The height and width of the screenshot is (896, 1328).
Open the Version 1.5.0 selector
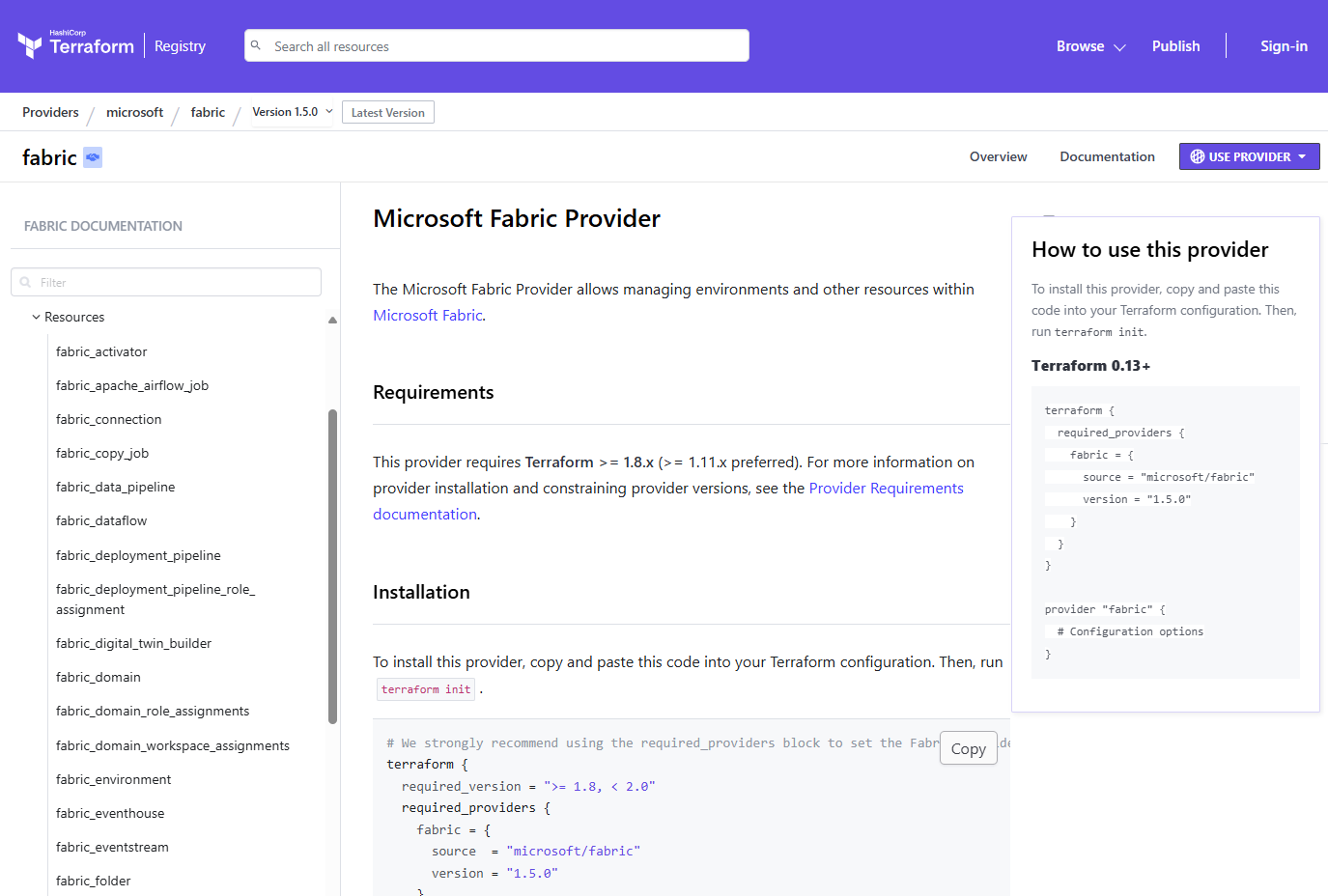coord(292,112)
